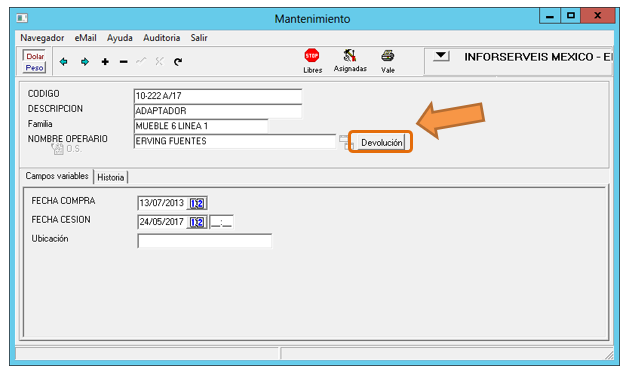Click the Familia field MUEBLE 6 LINEA 1

tap(201, 126)
